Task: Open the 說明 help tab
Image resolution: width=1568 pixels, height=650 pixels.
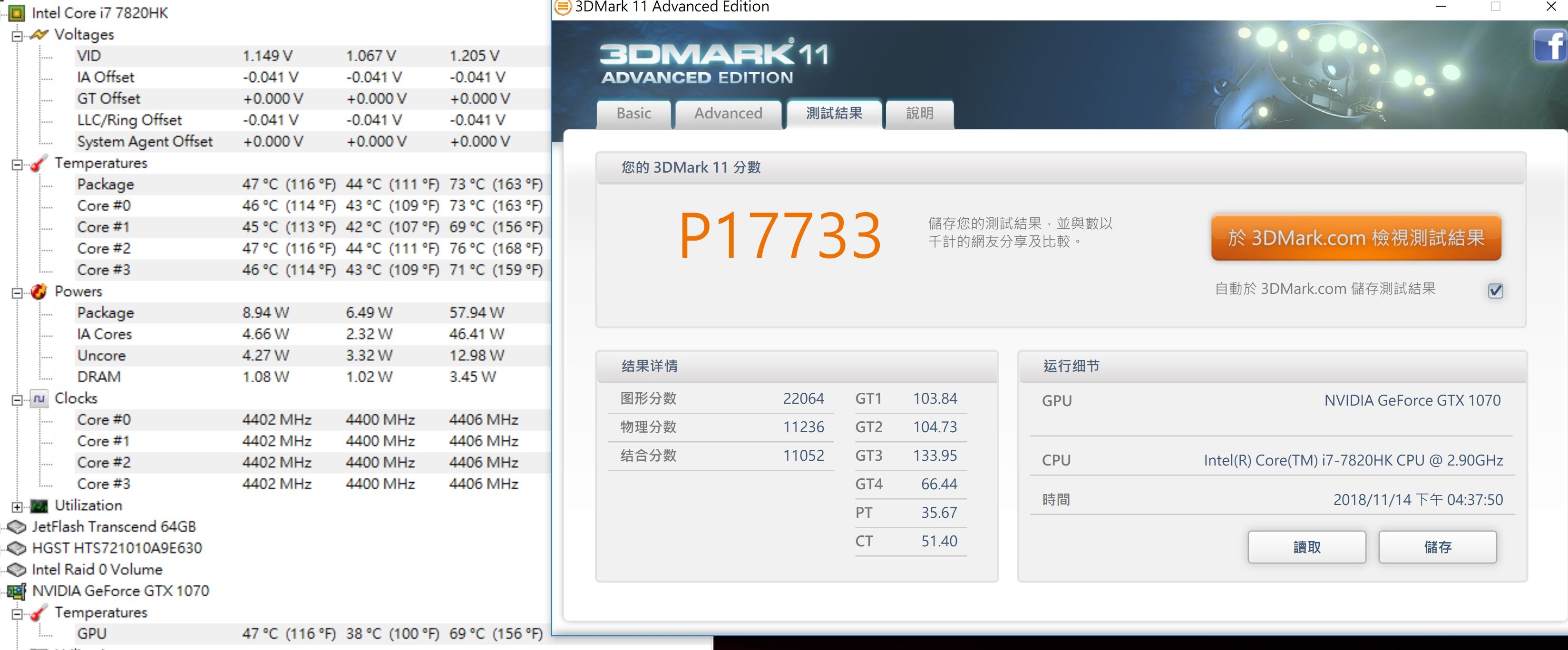Action: pos(919,114)
